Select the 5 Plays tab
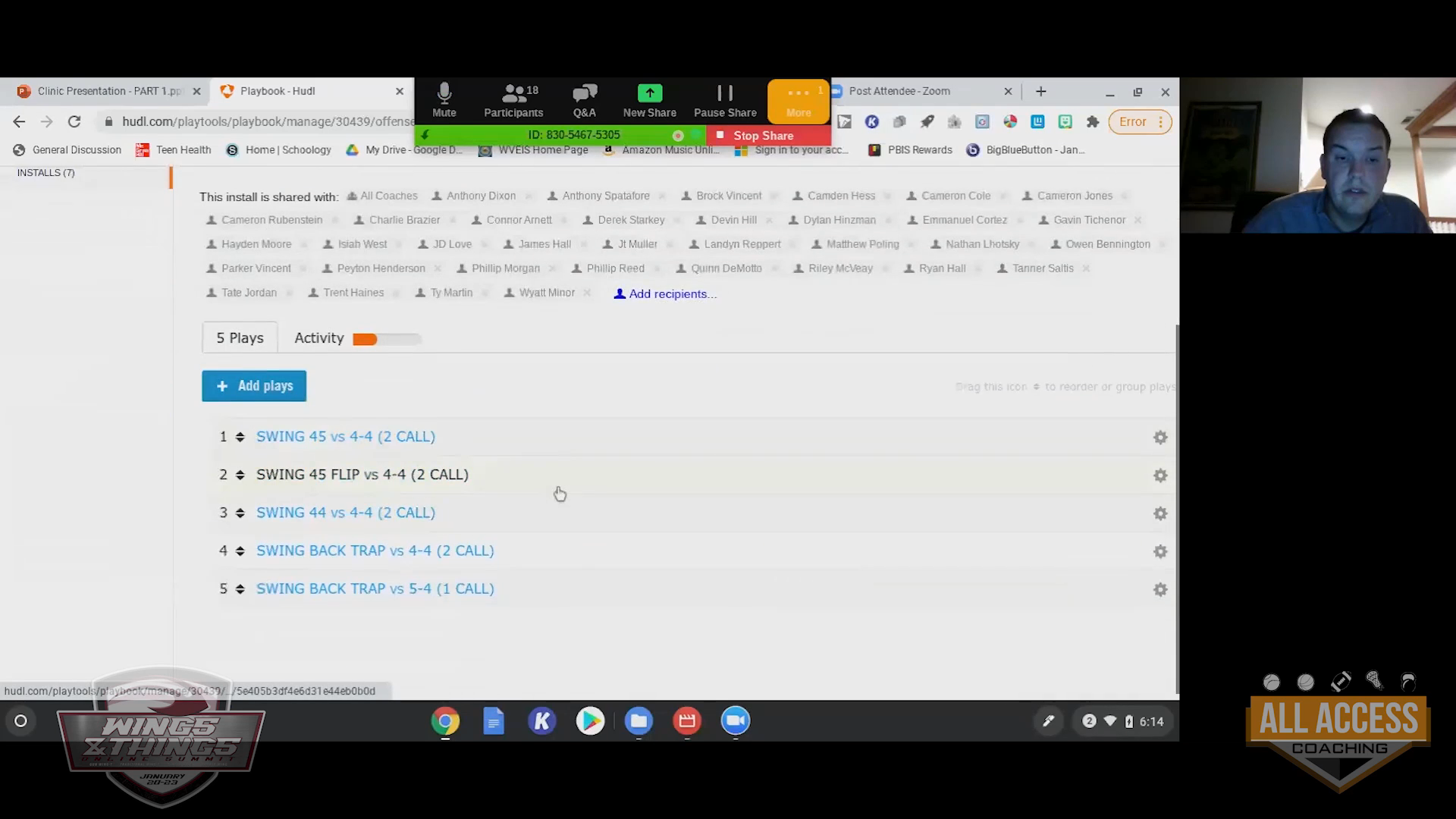 240,338
